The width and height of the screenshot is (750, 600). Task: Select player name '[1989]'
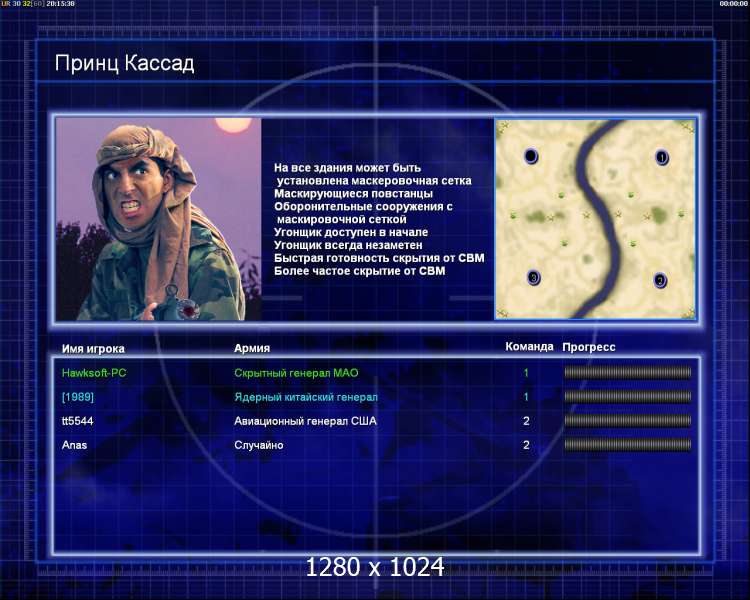pos(78,397)
